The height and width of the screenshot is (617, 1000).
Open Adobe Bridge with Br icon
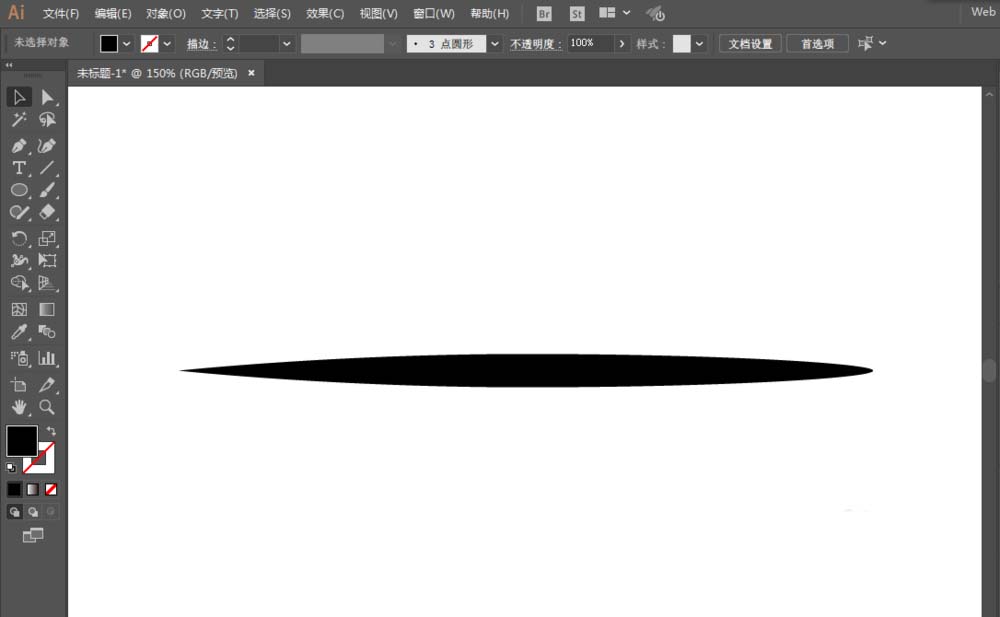(544, 14)
